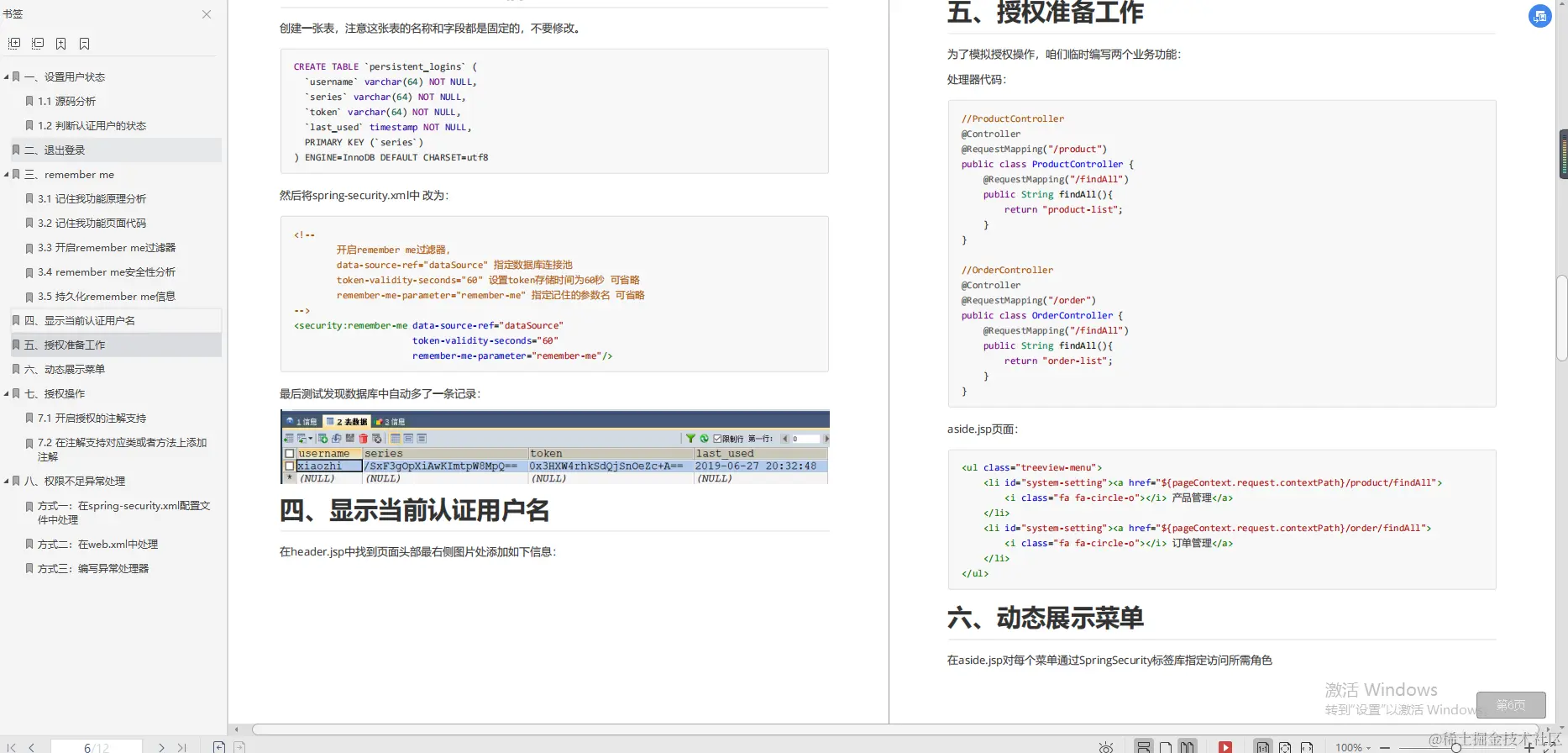Click the //ProductController comment in the code block
This screenshot has width=1568, height=753.
1012,118
